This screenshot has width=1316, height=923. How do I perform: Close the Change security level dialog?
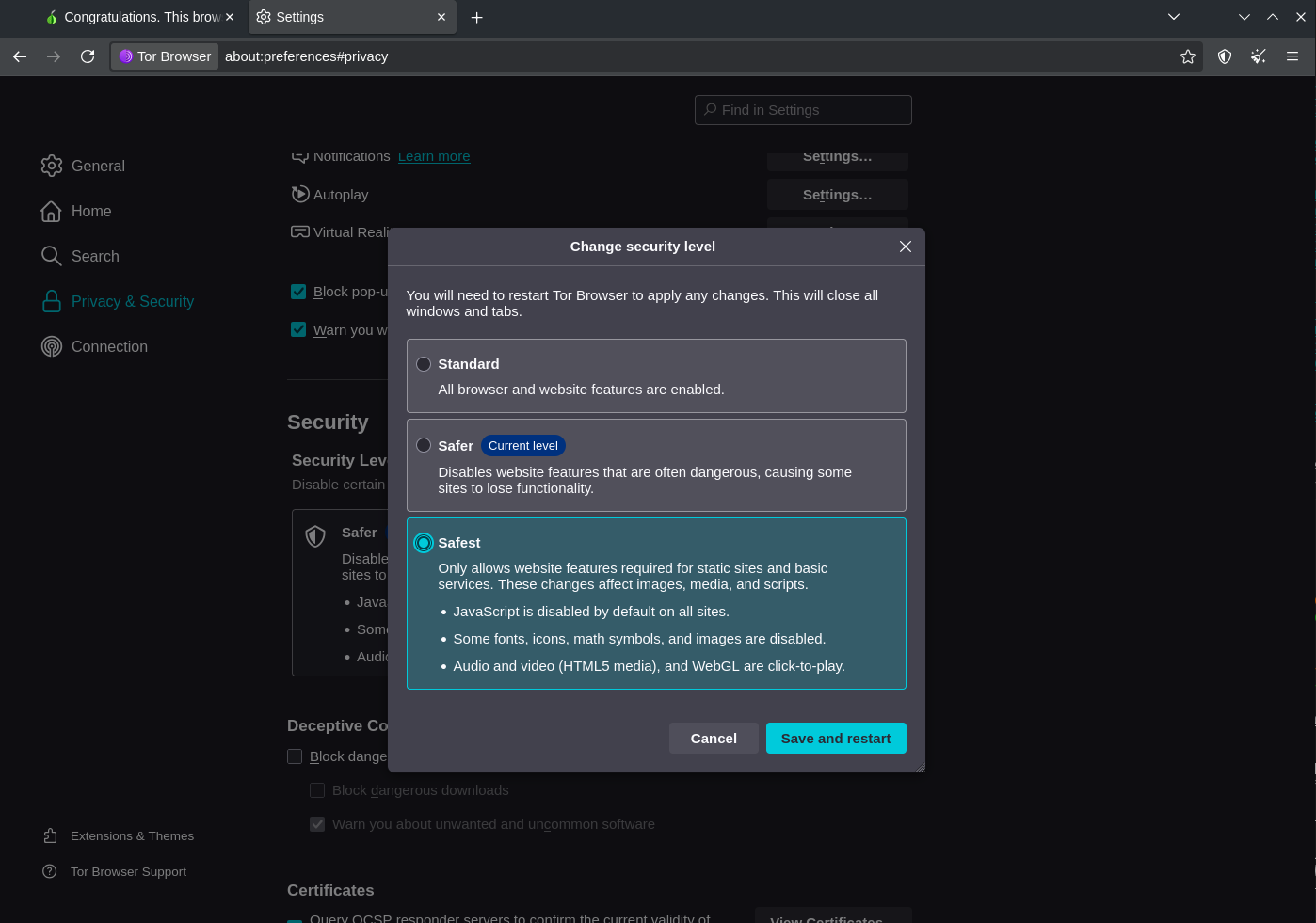point(906,247)
